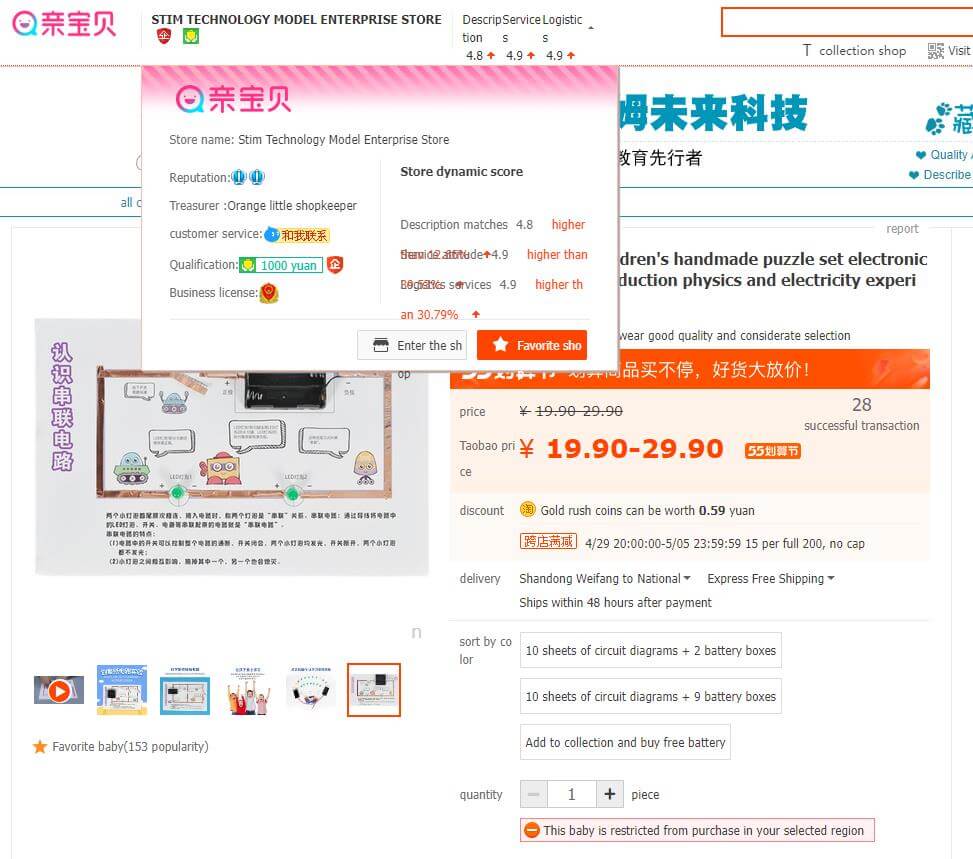Screen dimensions: 973x859
Task: Play the product video thumbnail
Action: 59,690
